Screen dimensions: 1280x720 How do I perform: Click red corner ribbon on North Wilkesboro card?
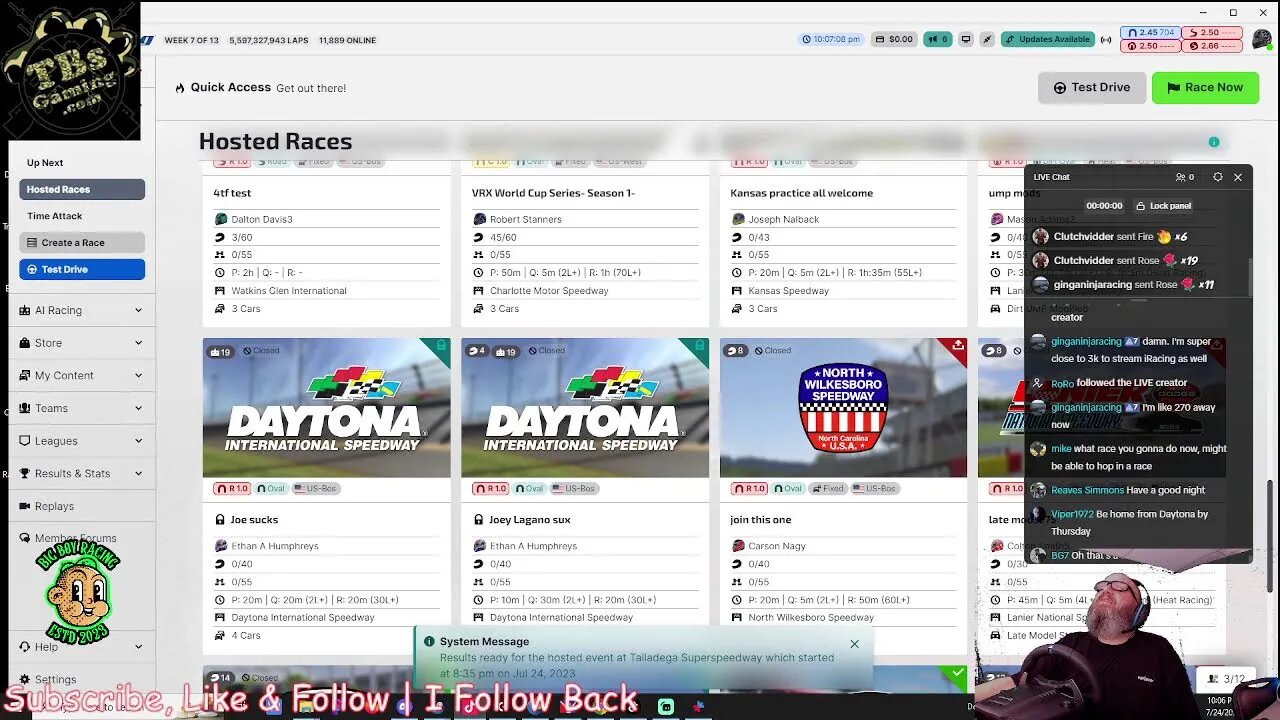957,347
